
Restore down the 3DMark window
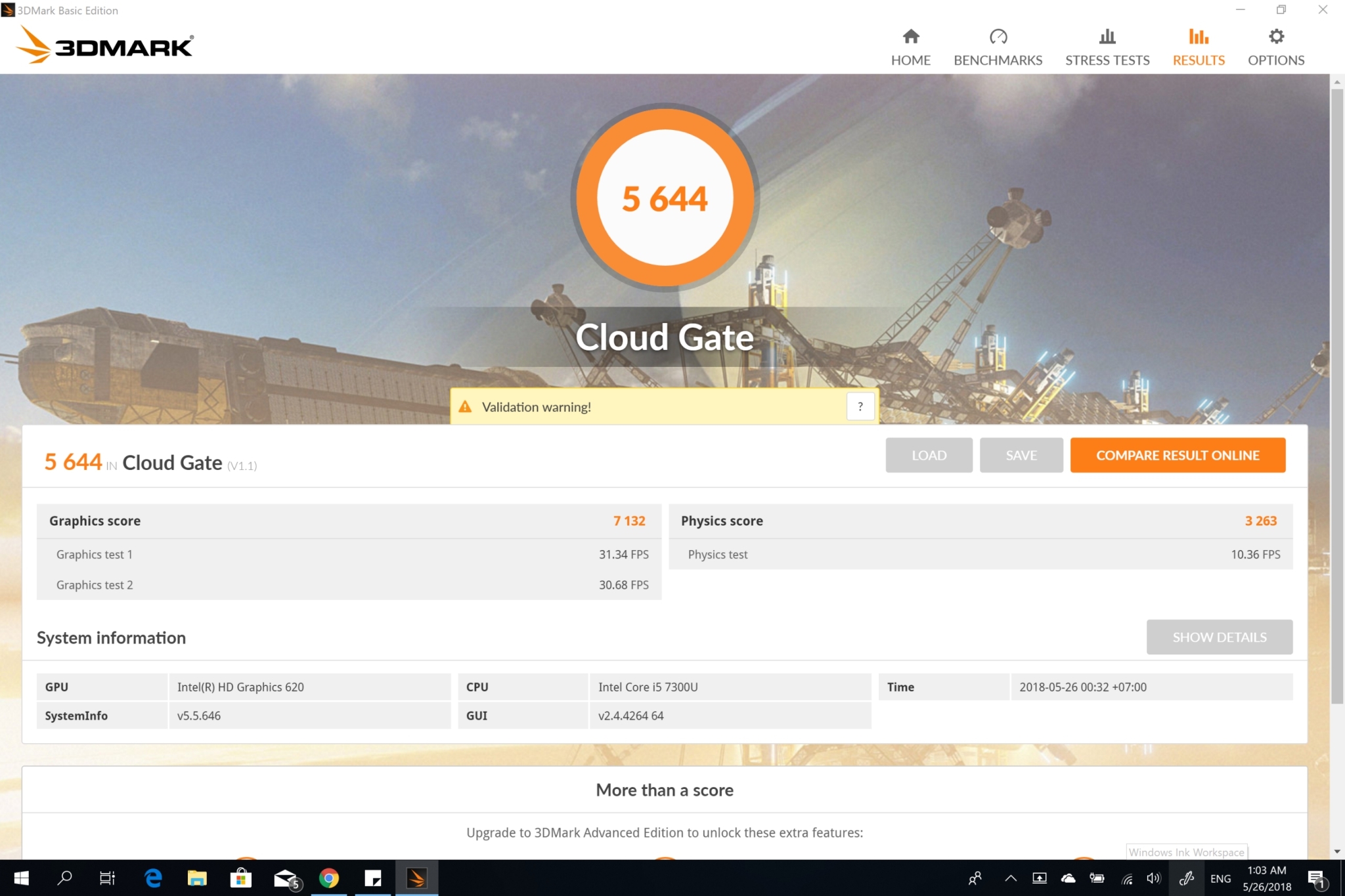click(1281, 10)
